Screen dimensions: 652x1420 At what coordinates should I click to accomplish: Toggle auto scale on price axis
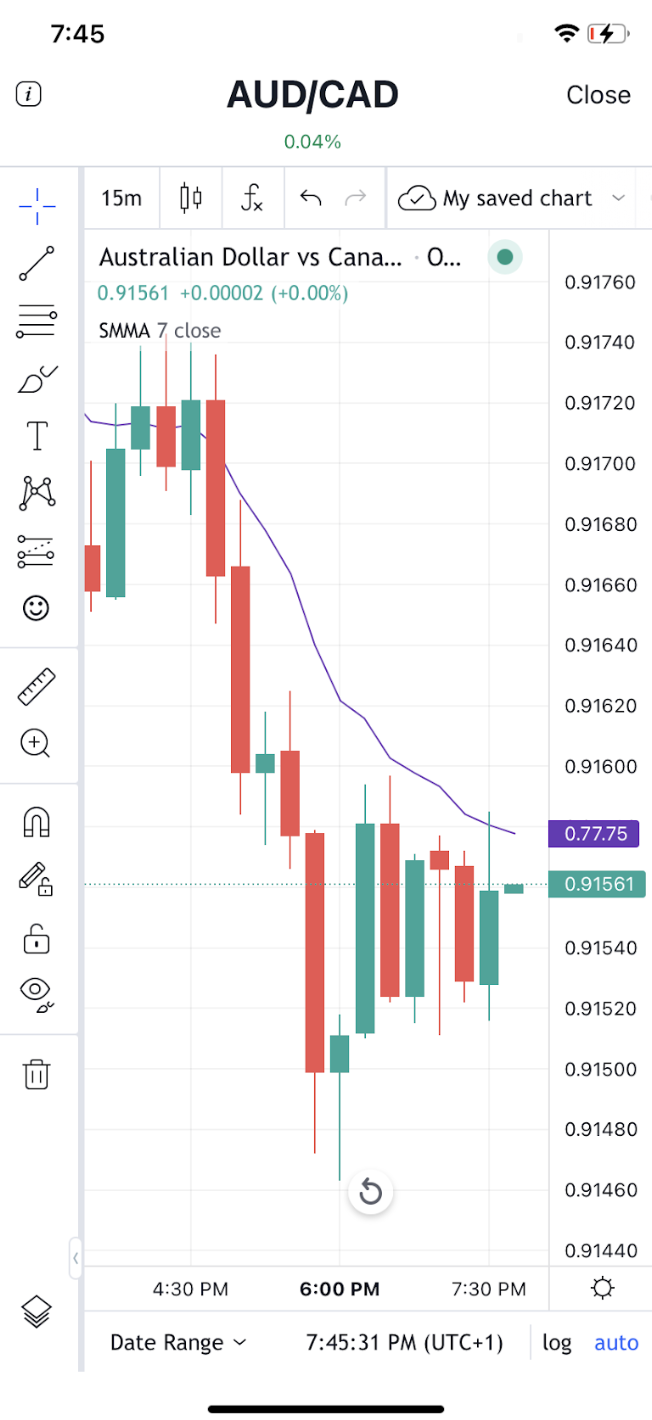pyautogui.click(x=616, y=1343)
